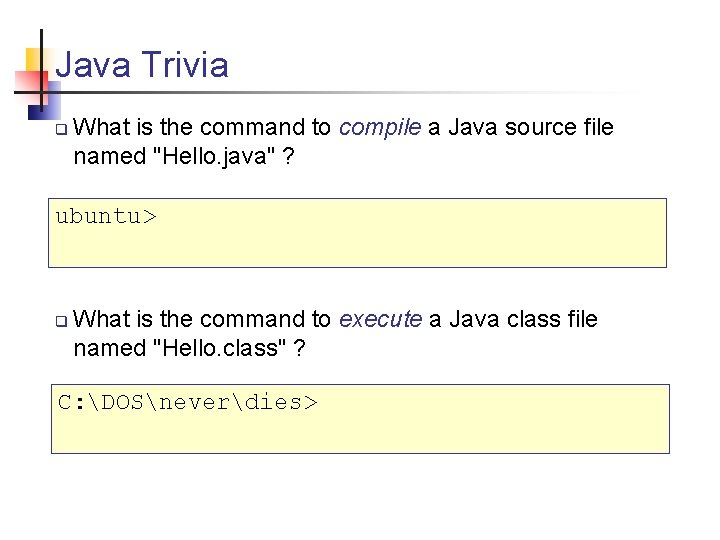720x540 pixels.
Task: Click the italic word "execute"
Action: click(x=380, y=320)
